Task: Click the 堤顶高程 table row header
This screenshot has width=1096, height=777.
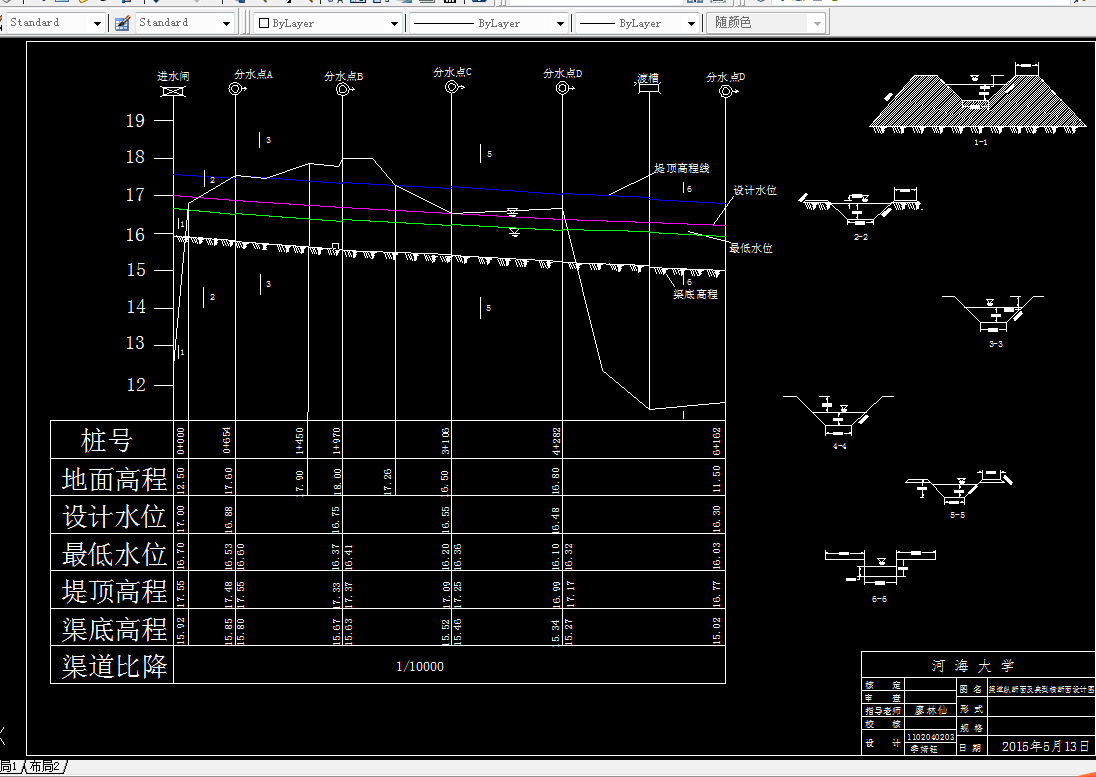Action: click(114, 591)
